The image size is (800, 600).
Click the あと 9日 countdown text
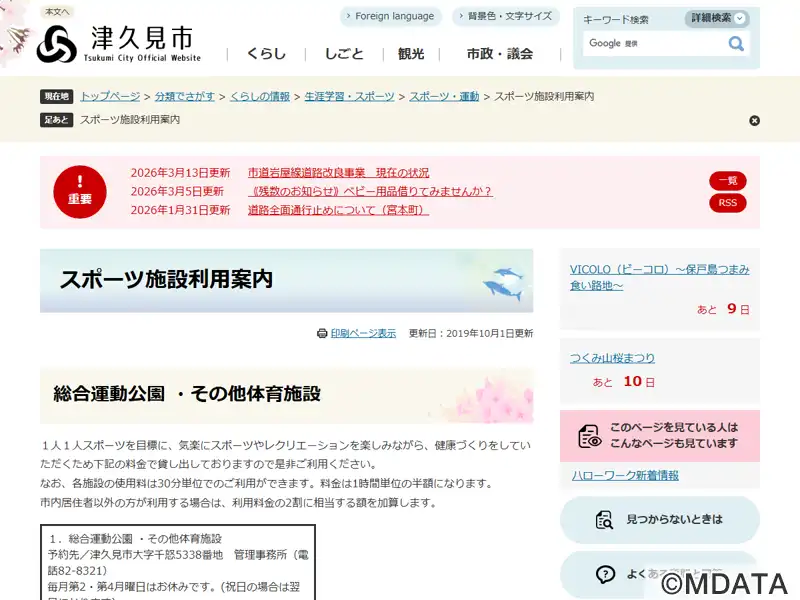tap(723, 309)
